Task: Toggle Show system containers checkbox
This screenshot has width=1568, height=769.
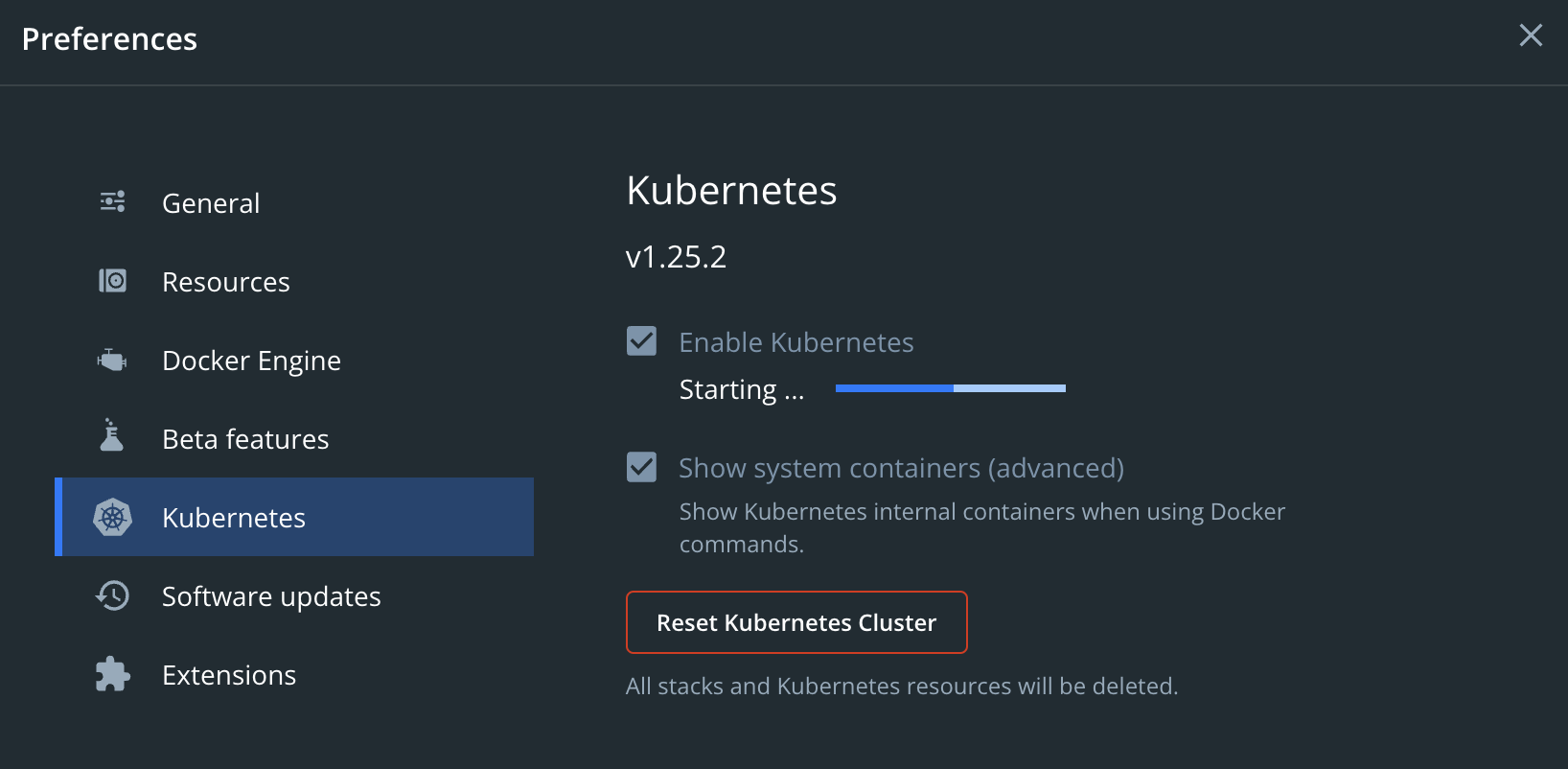Action: click(x=641, y=467)
